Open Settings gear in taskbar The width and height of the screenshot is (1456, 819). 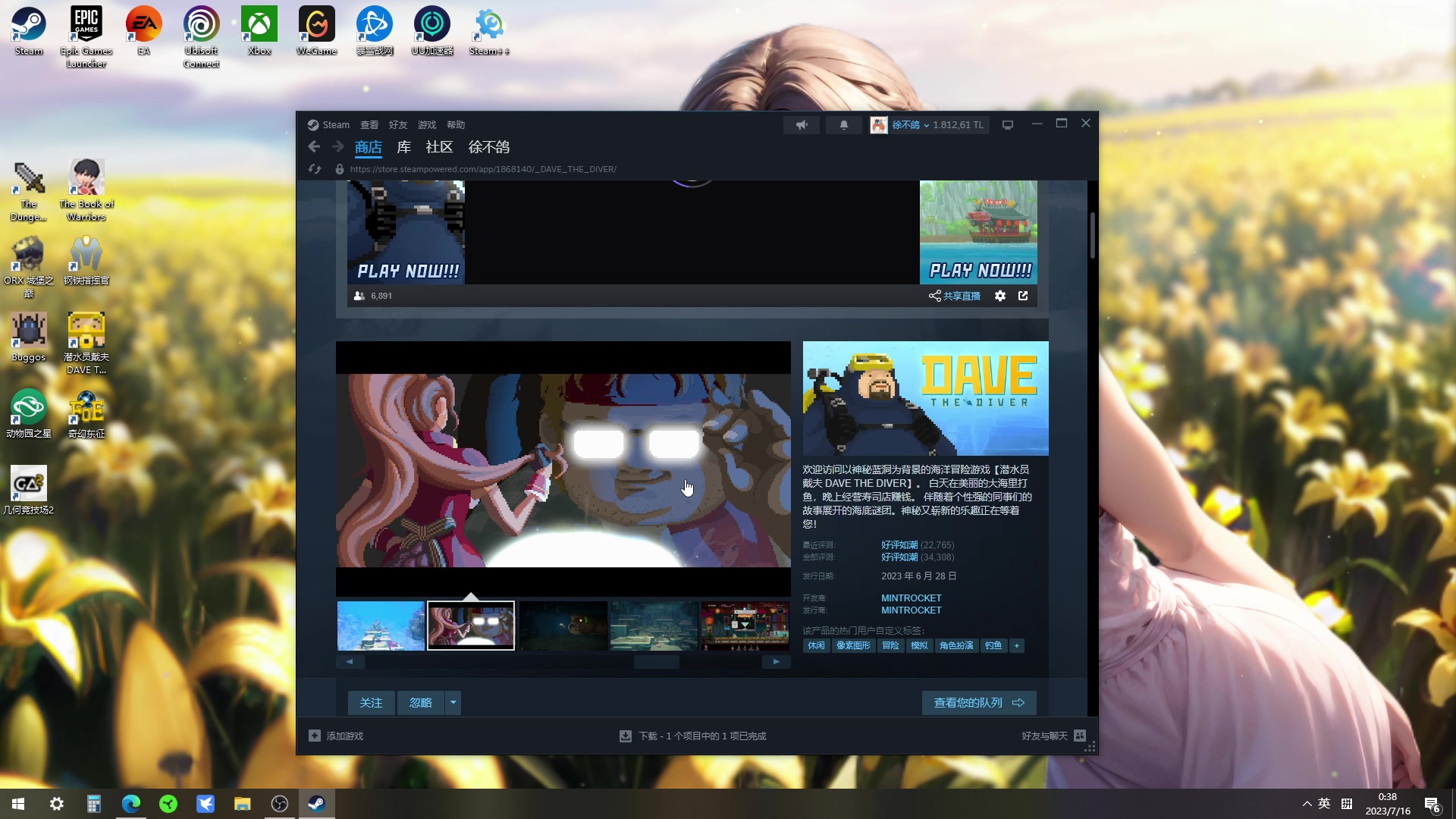[x=56, y=804]
